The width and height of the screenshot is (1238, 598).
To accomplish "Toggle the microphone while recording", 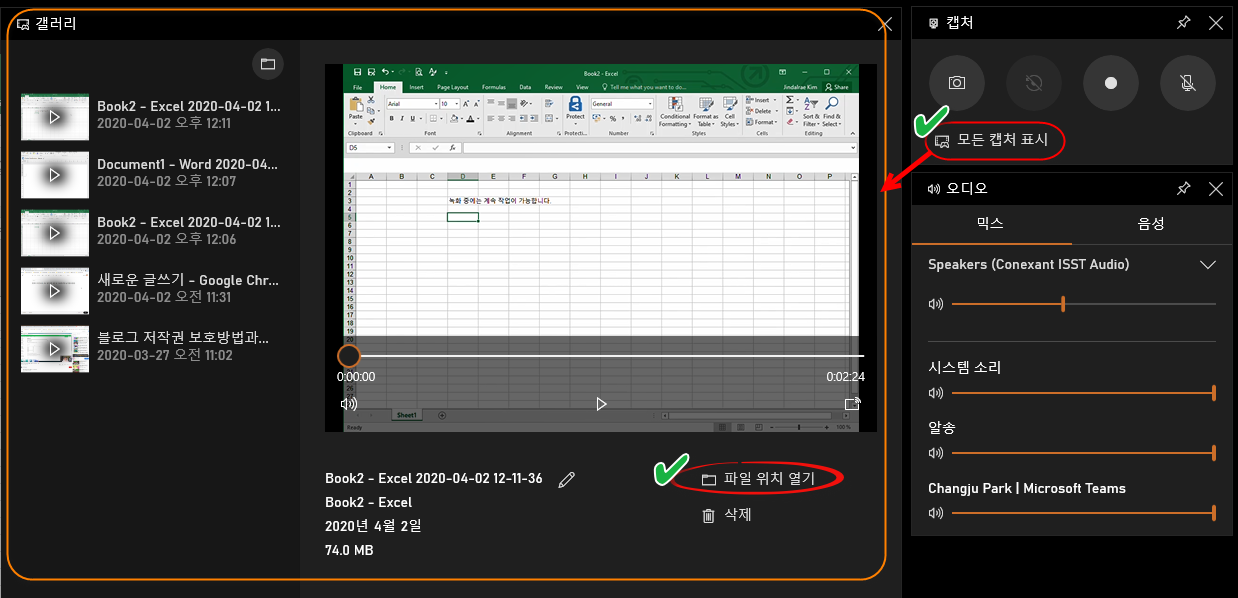I will point(1188,83).
